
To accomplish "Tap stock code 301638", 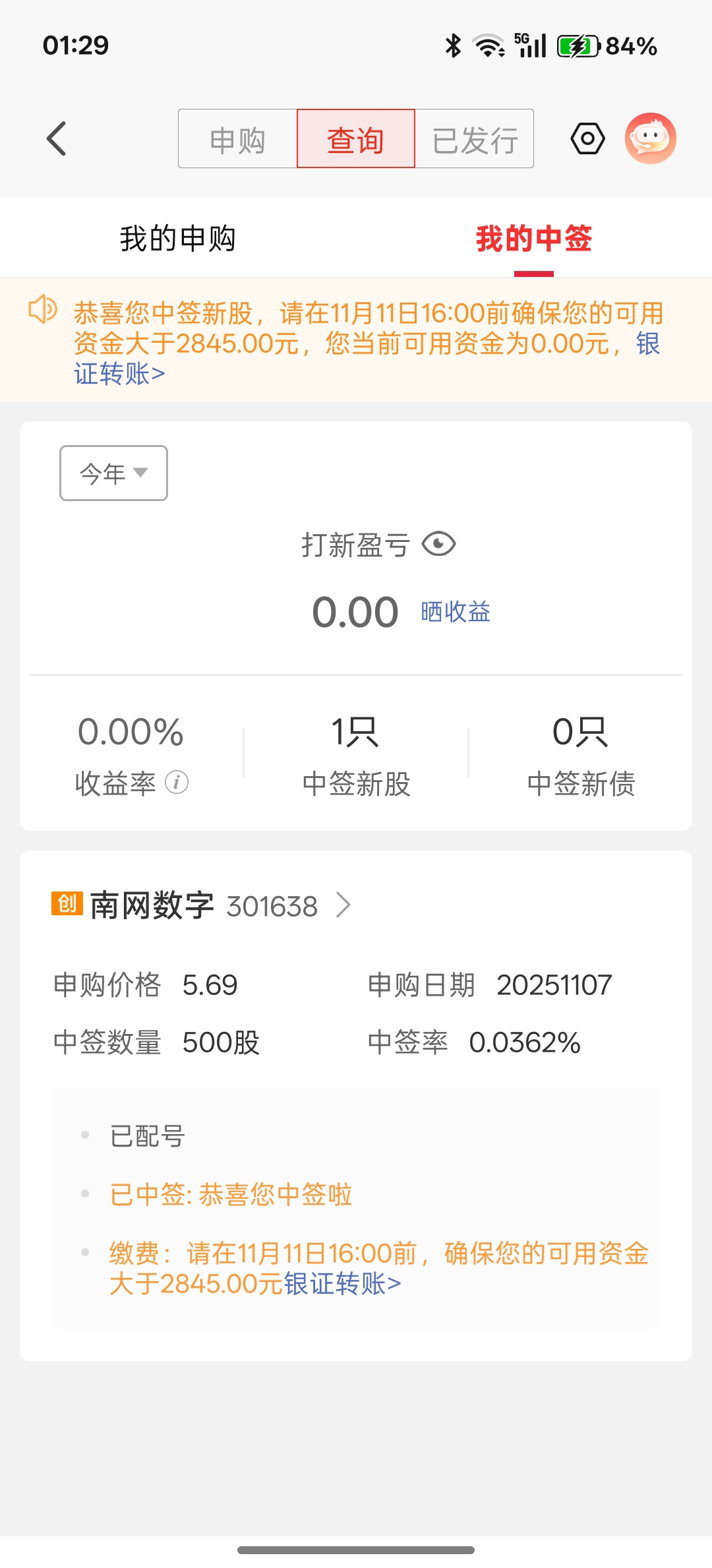I will coord(272,907).
